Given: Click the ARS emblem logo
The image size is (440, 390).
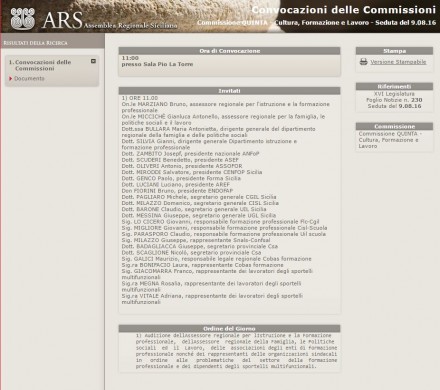Looking at the screenshot, I should pyautogui.click(x=23, y=19).
